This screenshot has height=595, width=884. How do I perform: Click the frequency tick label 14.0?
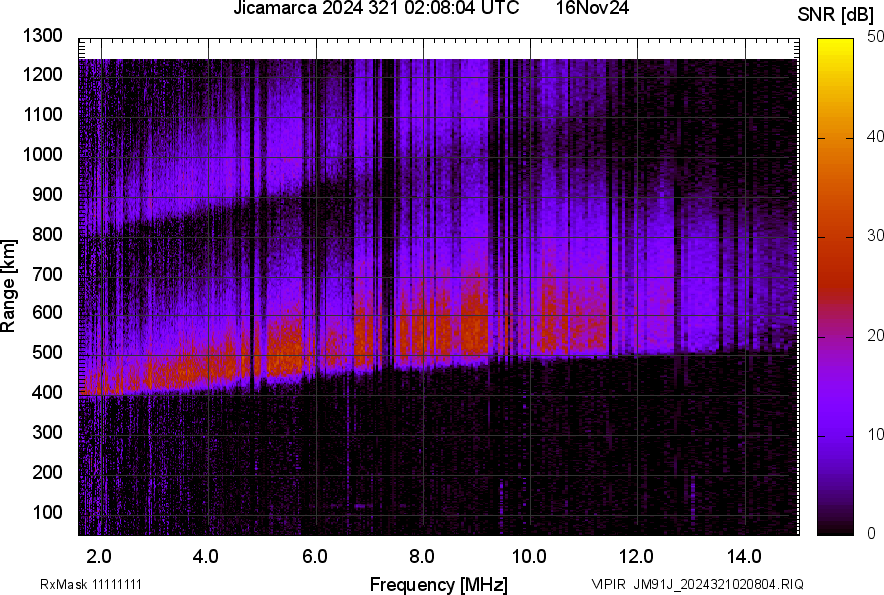tap(744, 557)
